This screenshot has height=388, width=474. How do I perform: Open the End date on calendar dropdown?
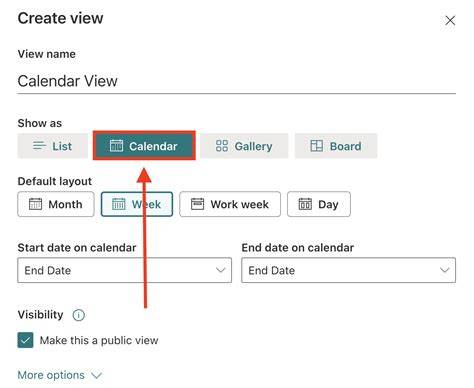pos(348,270)
